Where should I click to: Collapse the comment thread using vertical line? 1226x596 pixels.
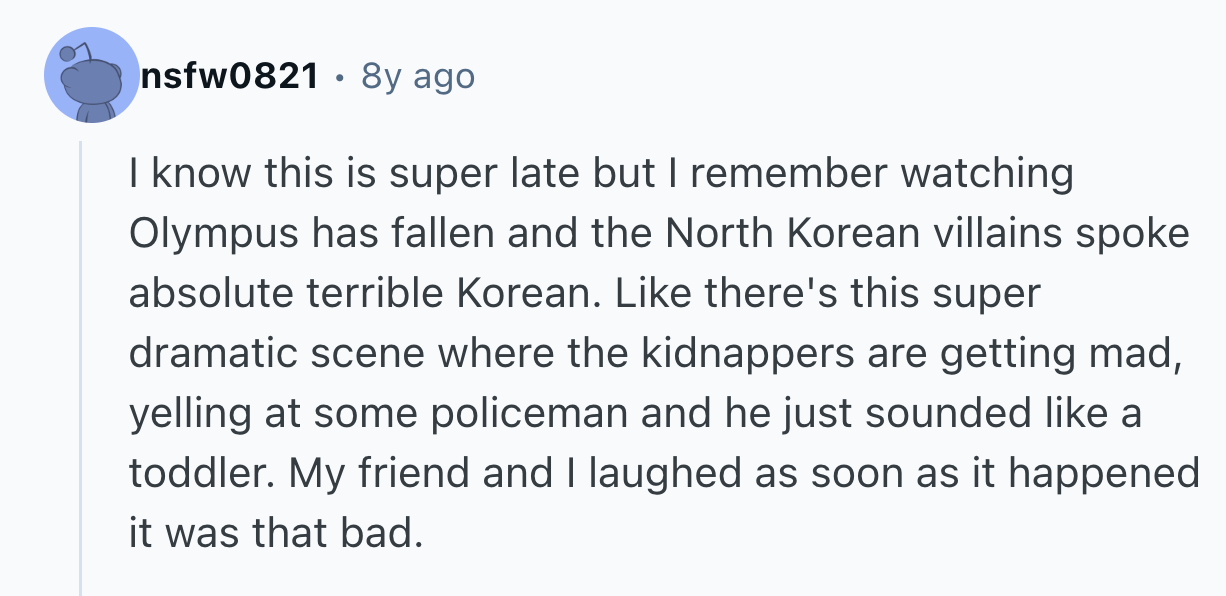point(81,370)
